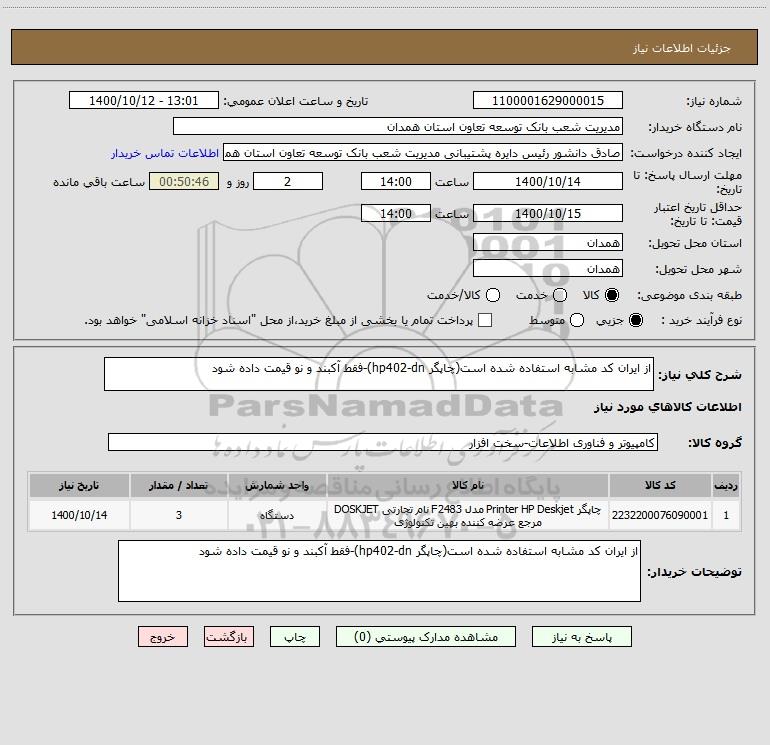
Task: Click the price validity hour 14:00 field
Action: (x=396, y=213)
